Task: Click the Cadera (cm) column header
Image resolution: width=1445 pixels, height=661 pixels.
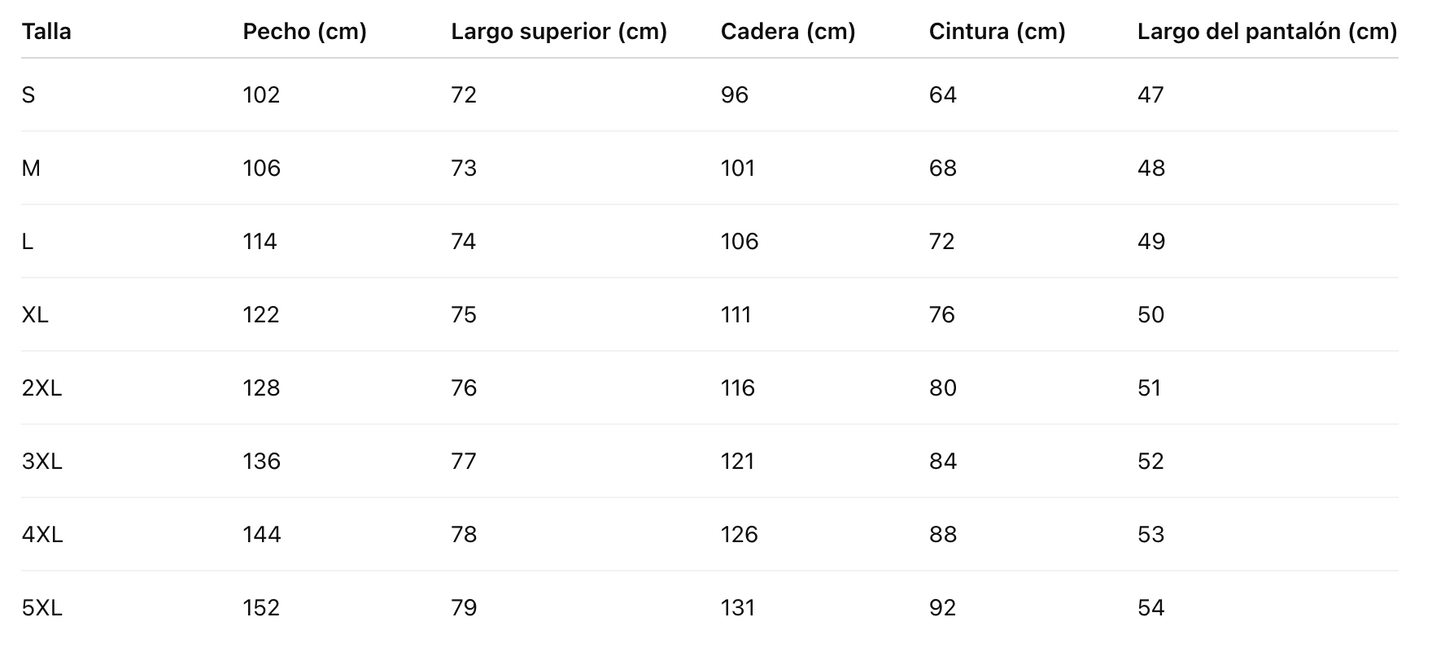Action: [x=787, y=32]
